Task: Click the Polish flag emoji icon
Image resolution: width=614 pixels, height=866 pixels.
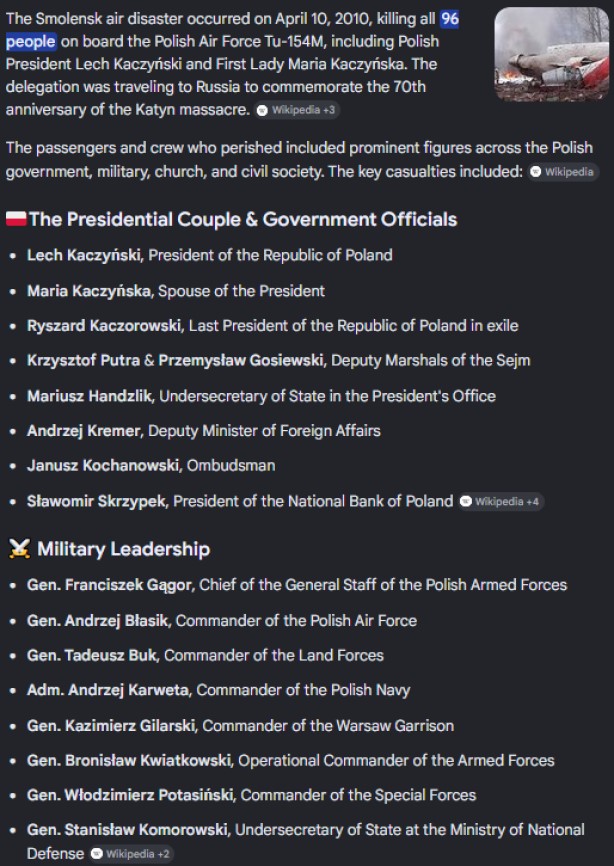Action: [16, 219]
